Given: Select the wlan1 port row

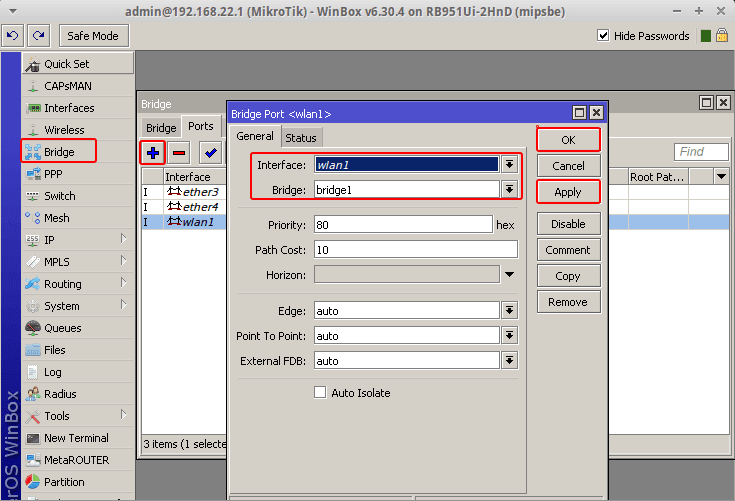Looking at the screenshot, I should coord(184,222).
